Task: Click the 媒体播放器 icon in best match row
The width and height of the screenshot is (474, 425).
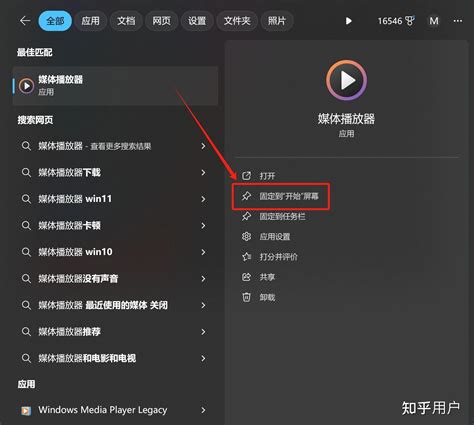Action: tap(26, 86)
